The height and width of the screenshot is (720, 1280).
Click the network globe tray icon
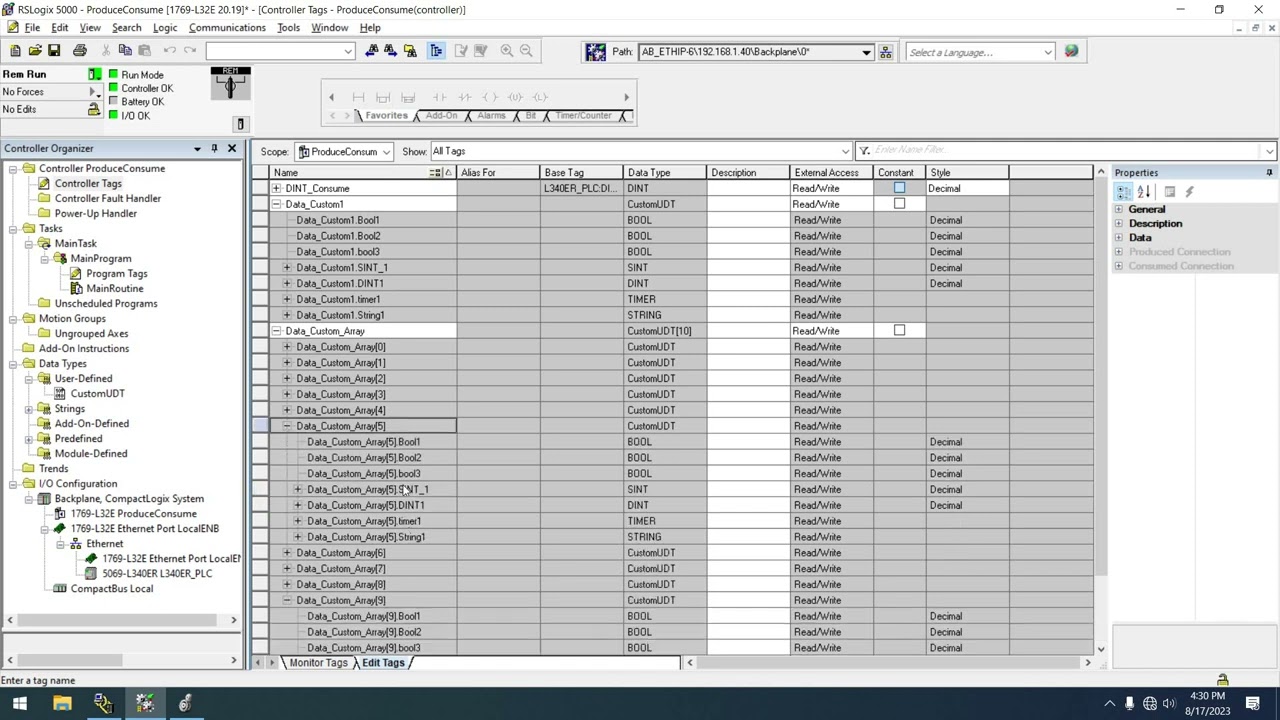[x=1149, y=704]
